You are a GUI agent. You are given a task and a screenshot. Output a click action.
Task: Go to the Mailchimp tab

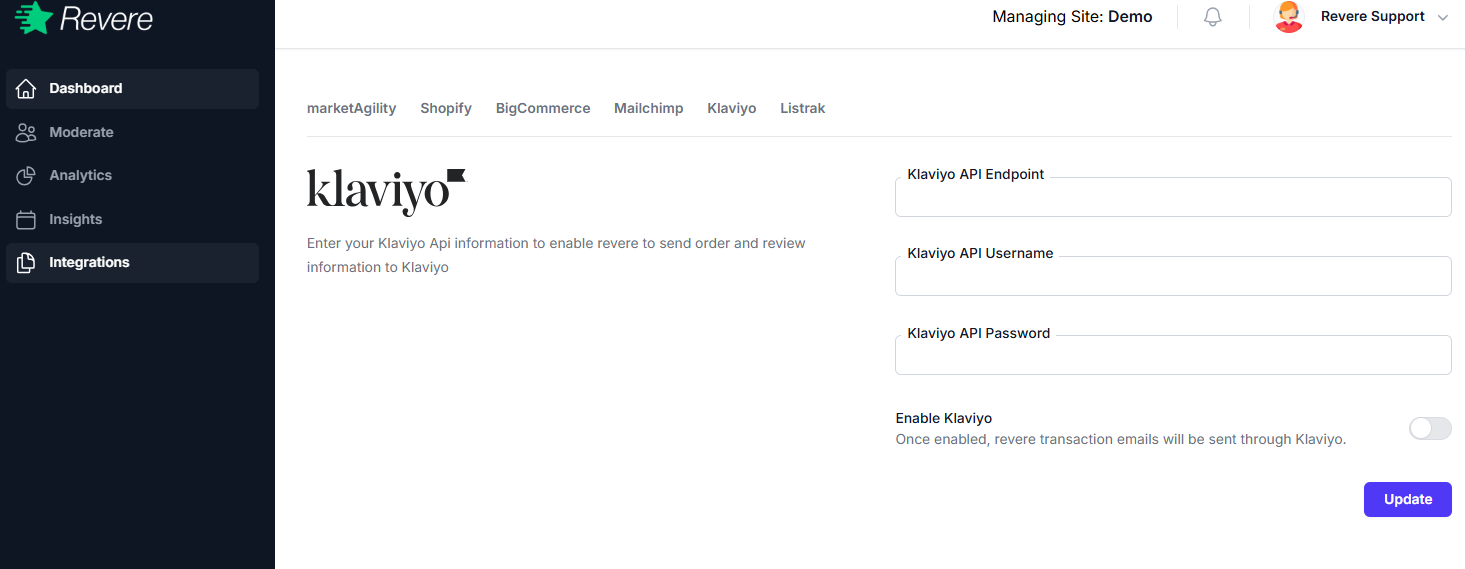click(x=649, y=108)
